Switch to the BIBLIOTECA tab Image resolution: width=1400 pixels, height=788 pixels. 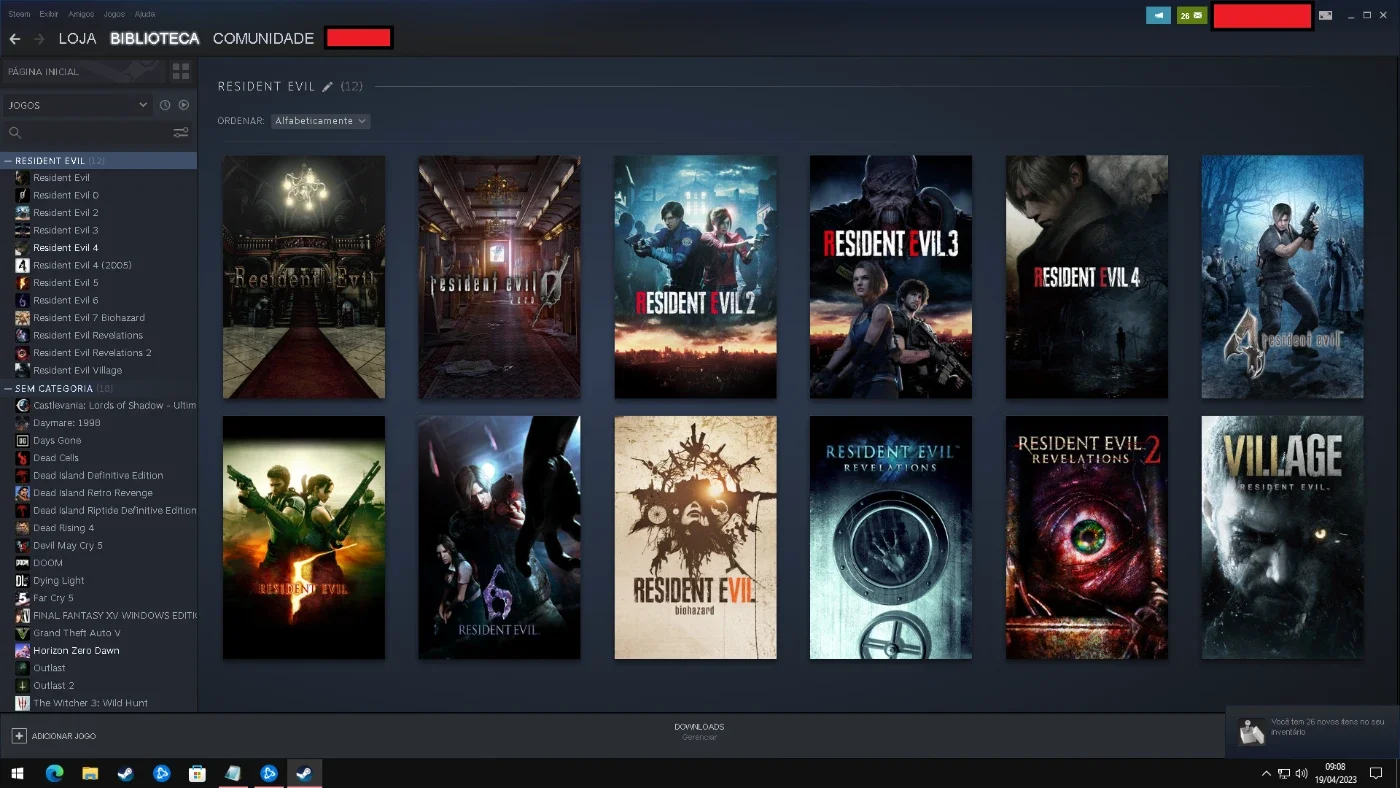tap(155, 38)
